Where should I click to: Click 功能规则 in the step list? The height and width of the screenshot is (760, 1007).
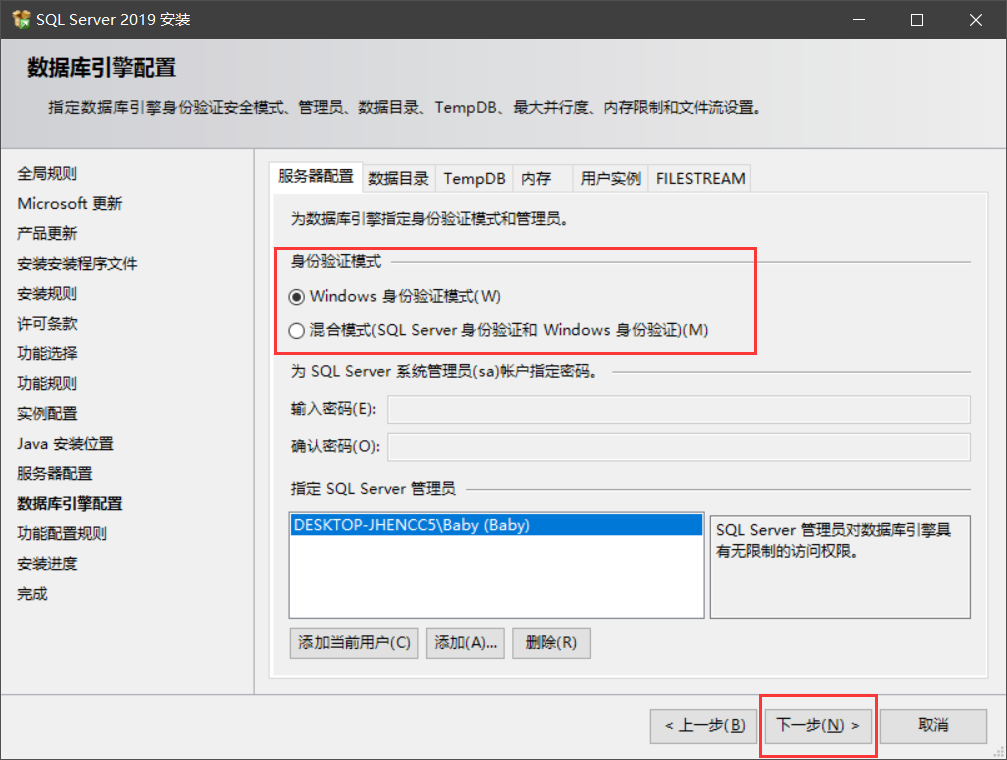[x=47, y=384]
